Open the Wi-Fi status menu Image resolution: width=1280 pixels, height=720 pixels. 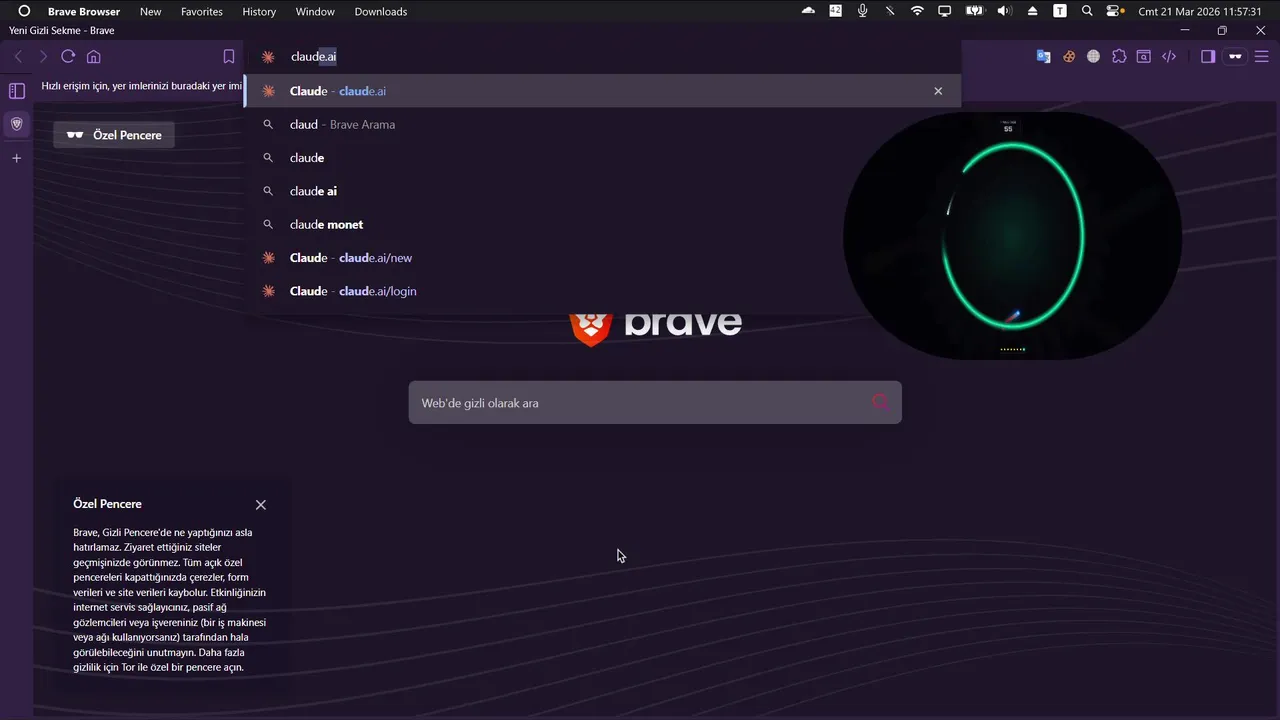coord(917,11)
